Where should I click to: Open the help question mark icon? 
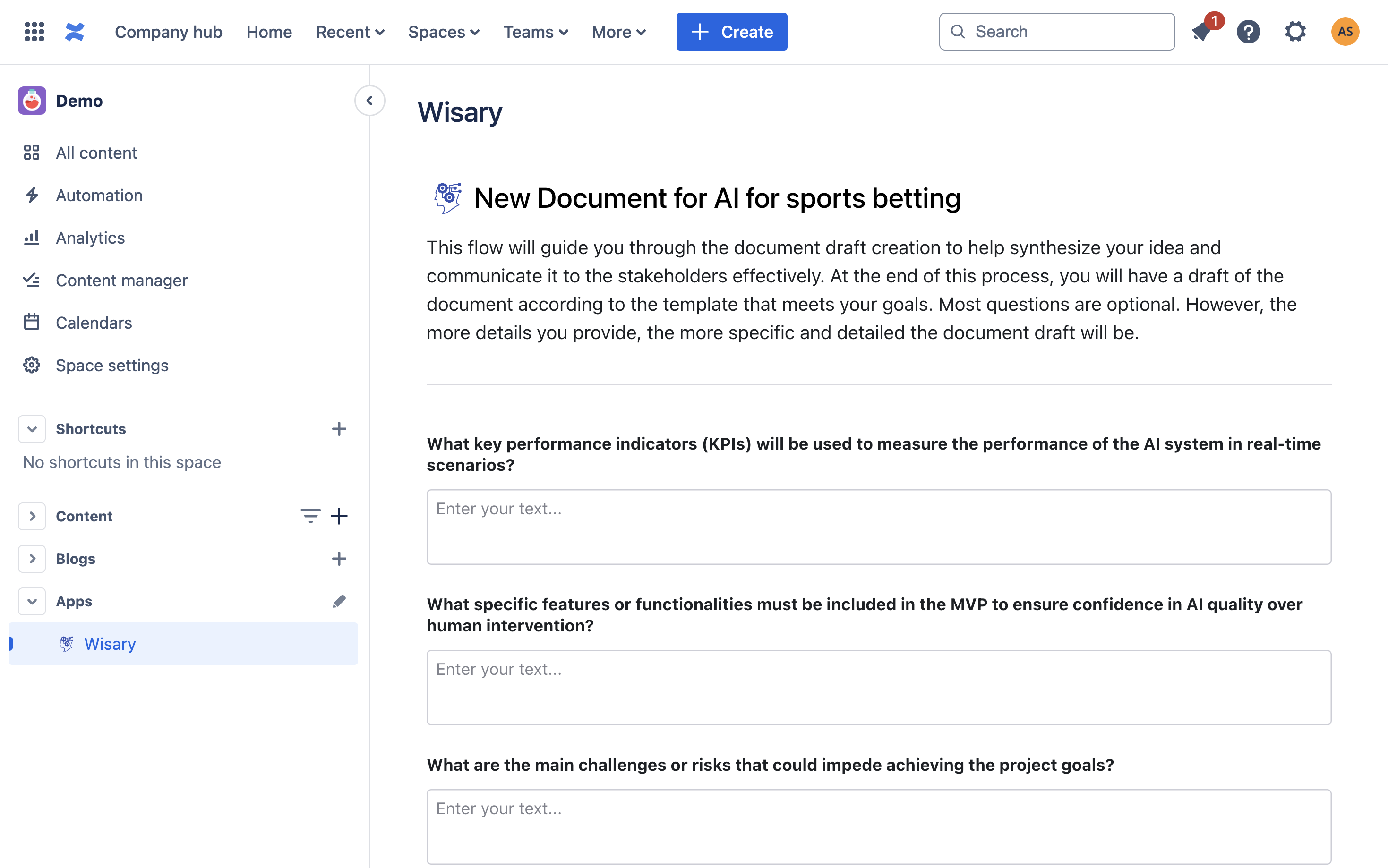(1249, 32)
